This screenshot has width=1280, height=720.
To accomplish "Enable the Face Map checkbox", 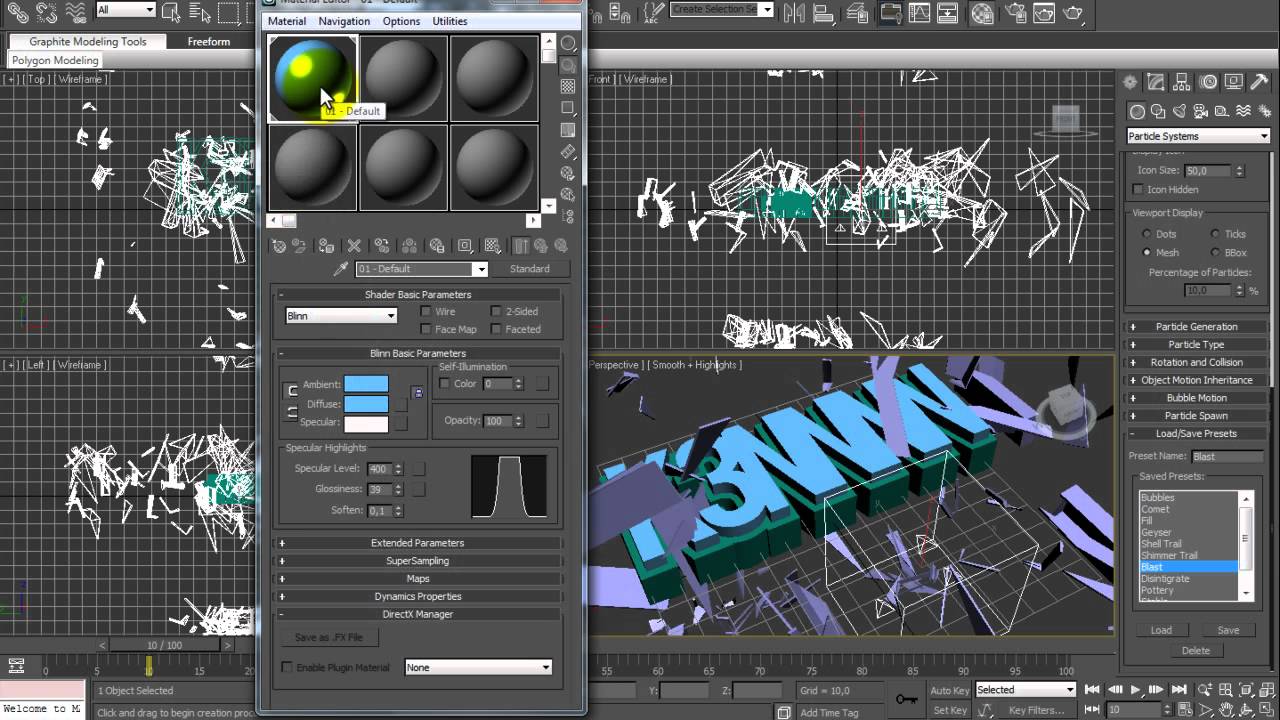I will click(x=426, y=329).
